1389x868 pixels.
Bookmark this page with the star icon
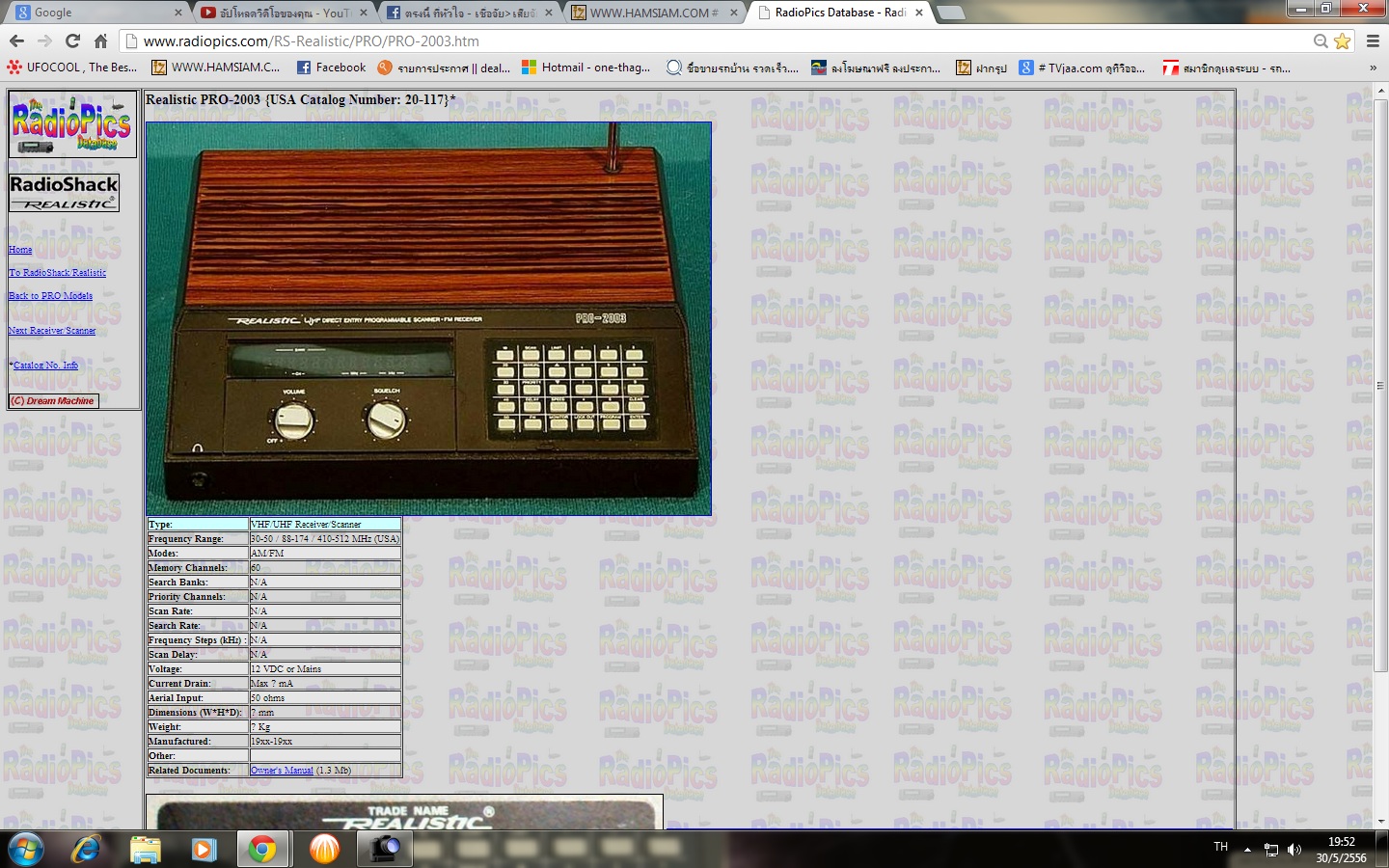coord(1342,41)
